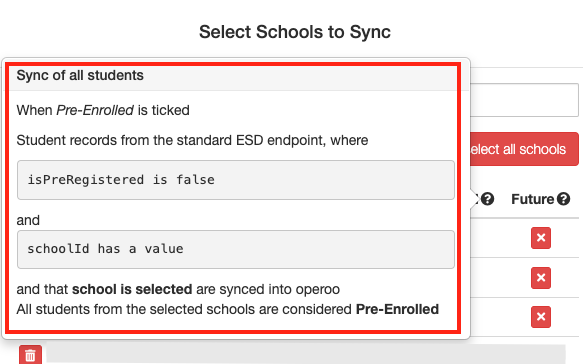Click the bold Pre-Enrolled text at popover bottom
The height and width of the screenshot is (364, 583).
pos(397,309)
